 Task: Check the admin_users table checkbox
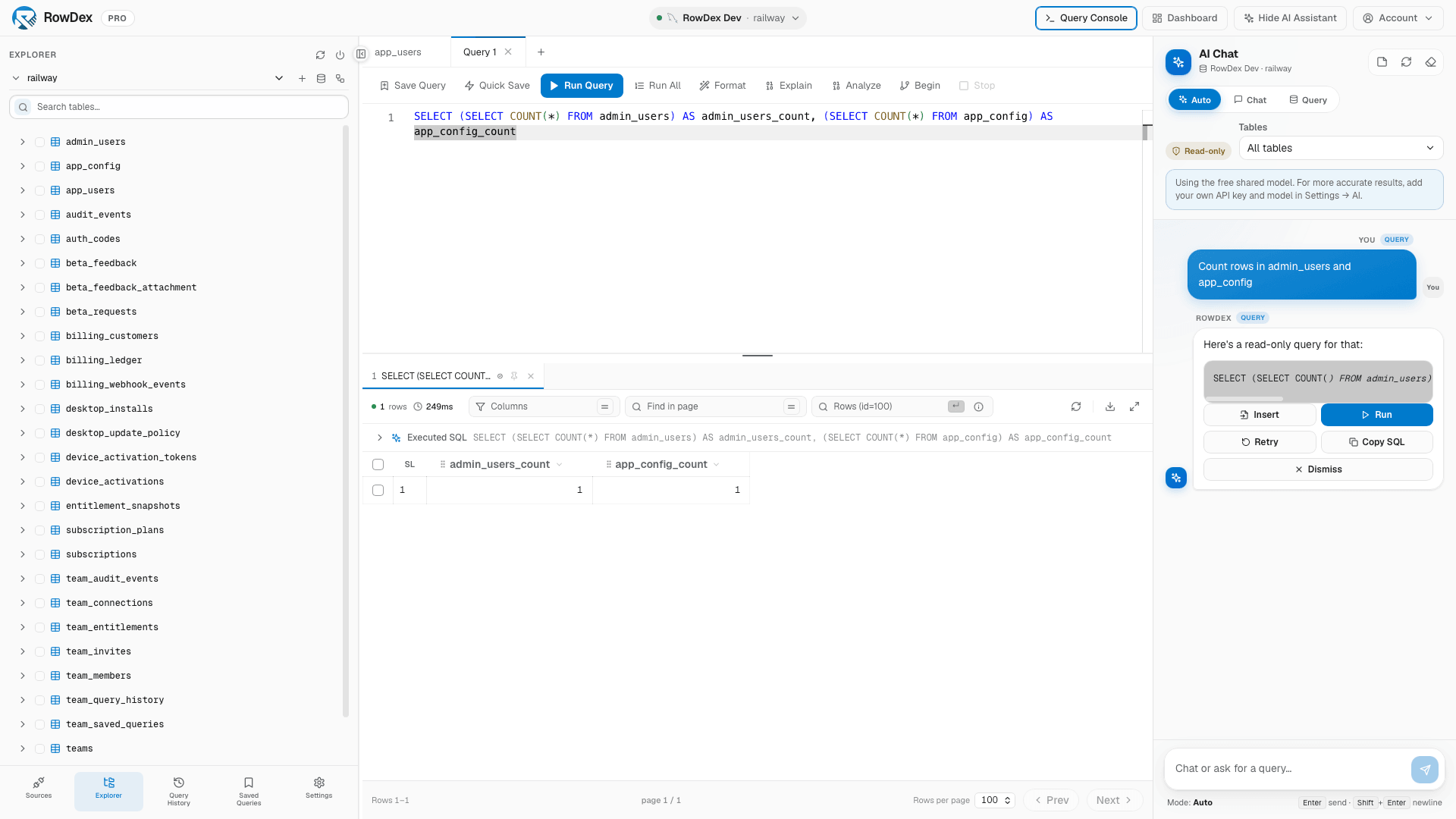pos(39,142)
